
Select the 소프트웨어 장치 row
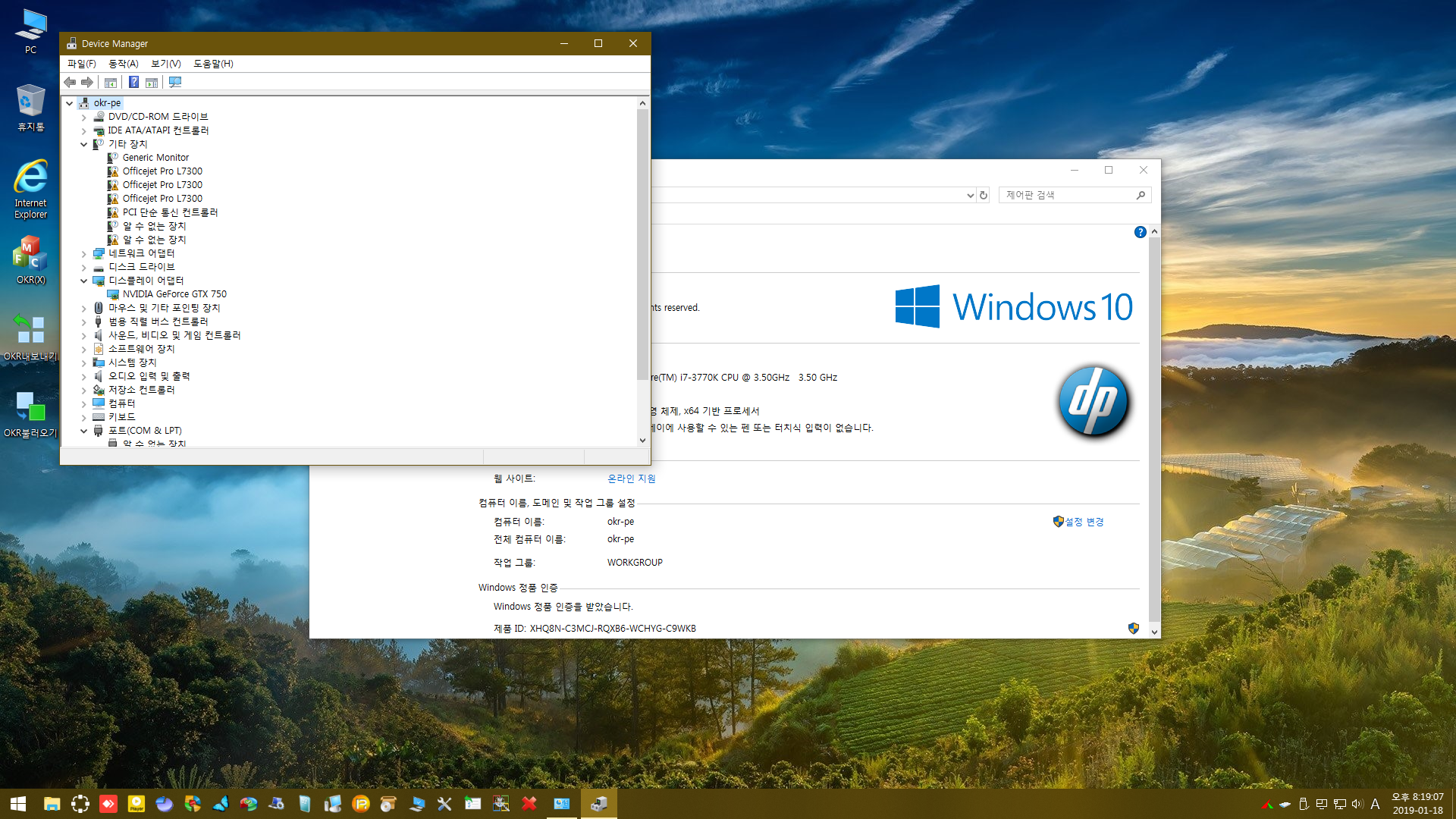141,349
